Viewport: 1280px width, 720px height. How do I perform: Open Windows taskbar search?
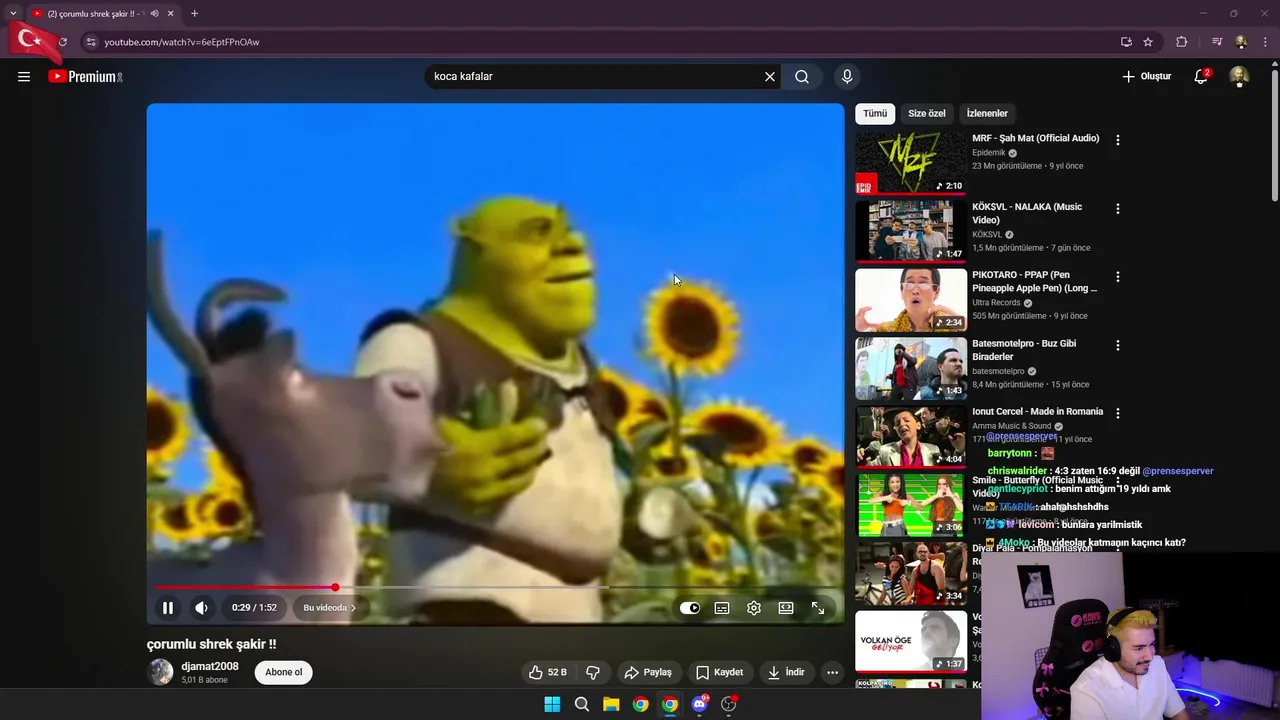[x=581, y=704]
